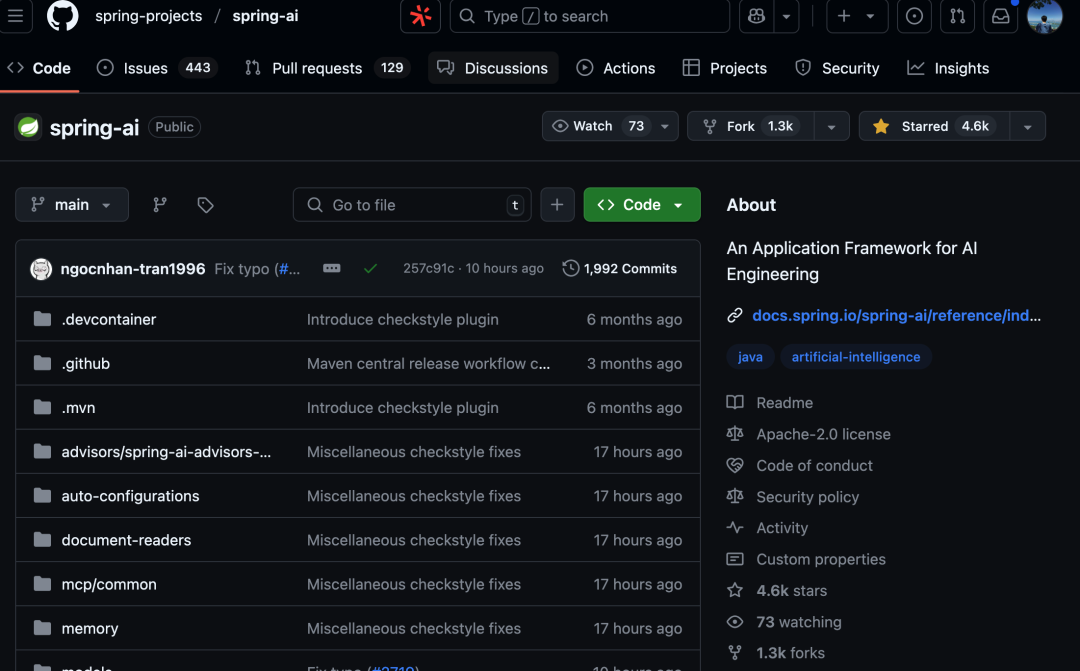Open commit hash 257c91c
Screen dimensions: 1080x671
tap(428, 269)
